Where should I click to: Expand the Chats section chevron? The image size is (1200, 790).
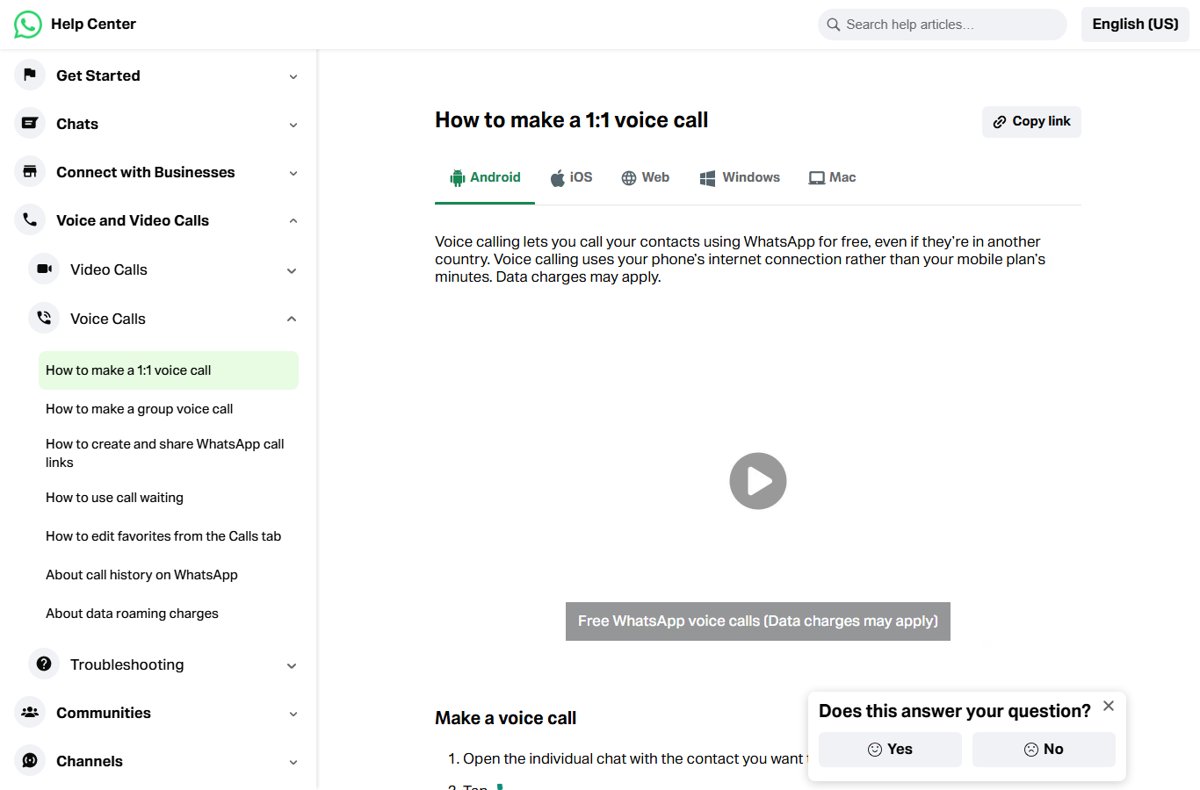pyautogui.click(x=293, y=125)
